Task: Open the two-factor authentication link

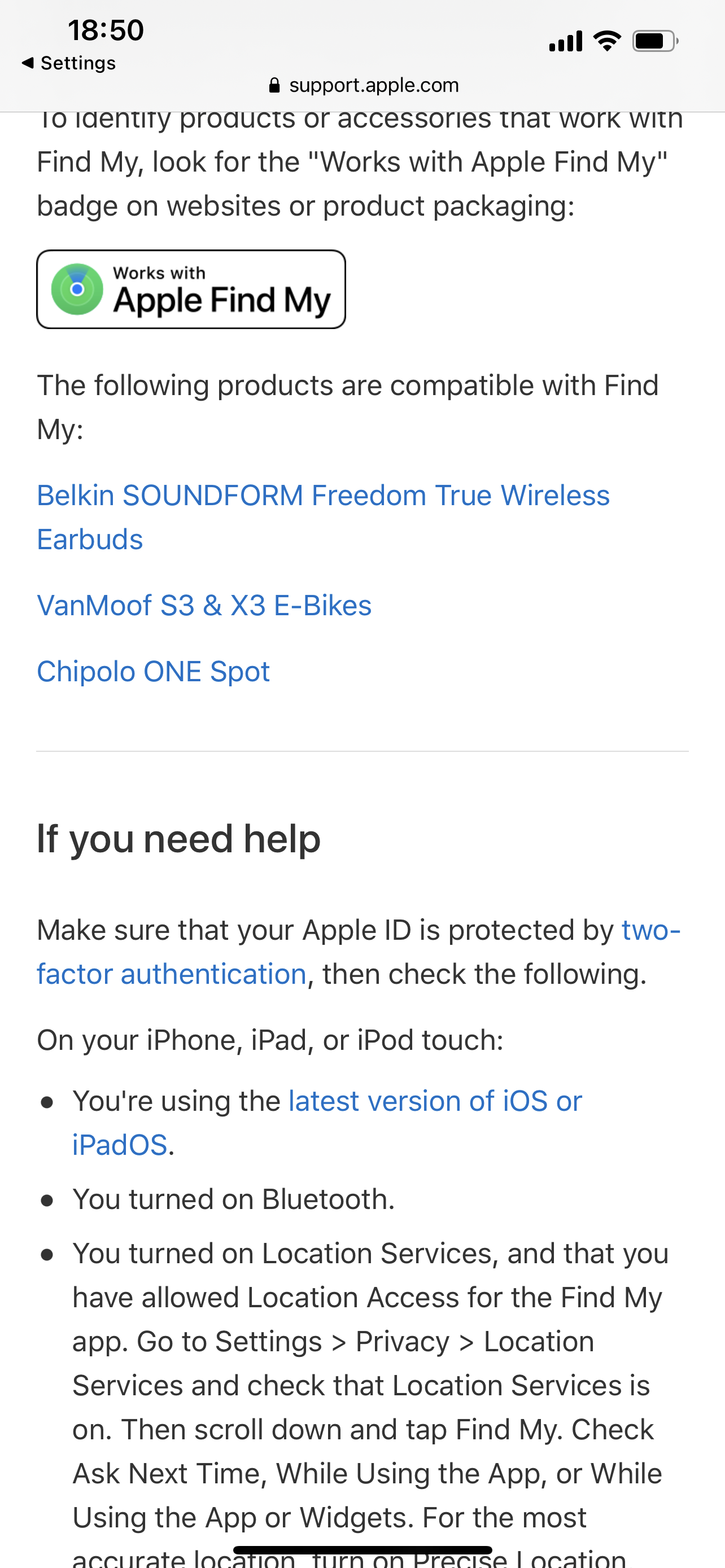Action: pos(171,974)
